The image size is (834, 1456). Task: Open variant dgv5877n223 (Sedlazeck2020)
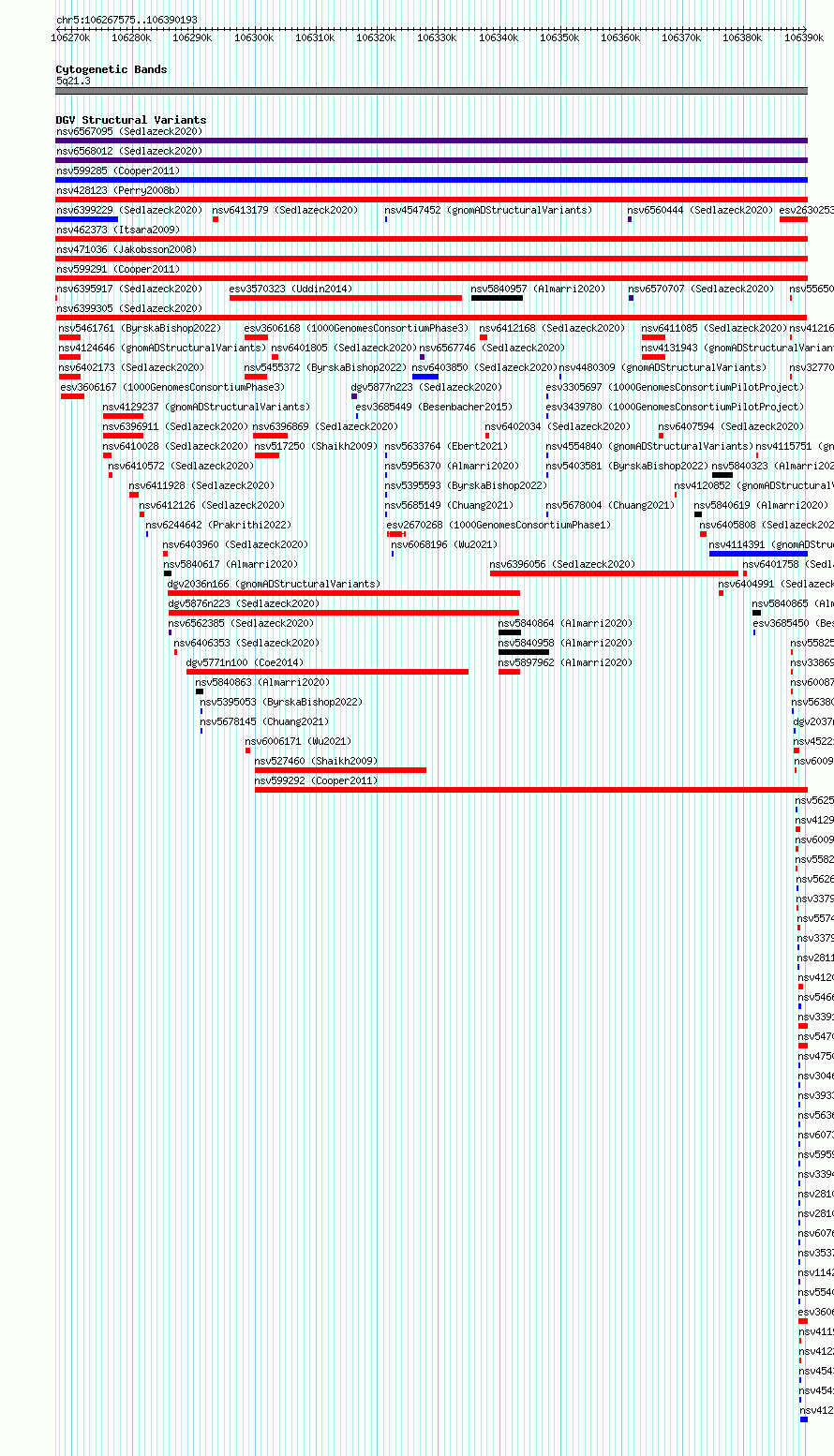pos(426,387)
